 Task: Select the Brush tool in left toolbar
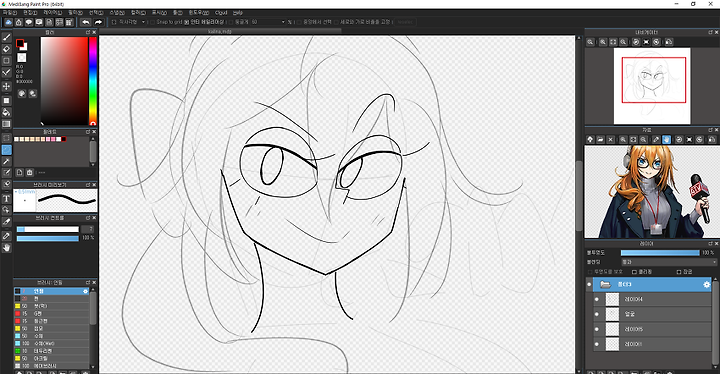point(6,37)
